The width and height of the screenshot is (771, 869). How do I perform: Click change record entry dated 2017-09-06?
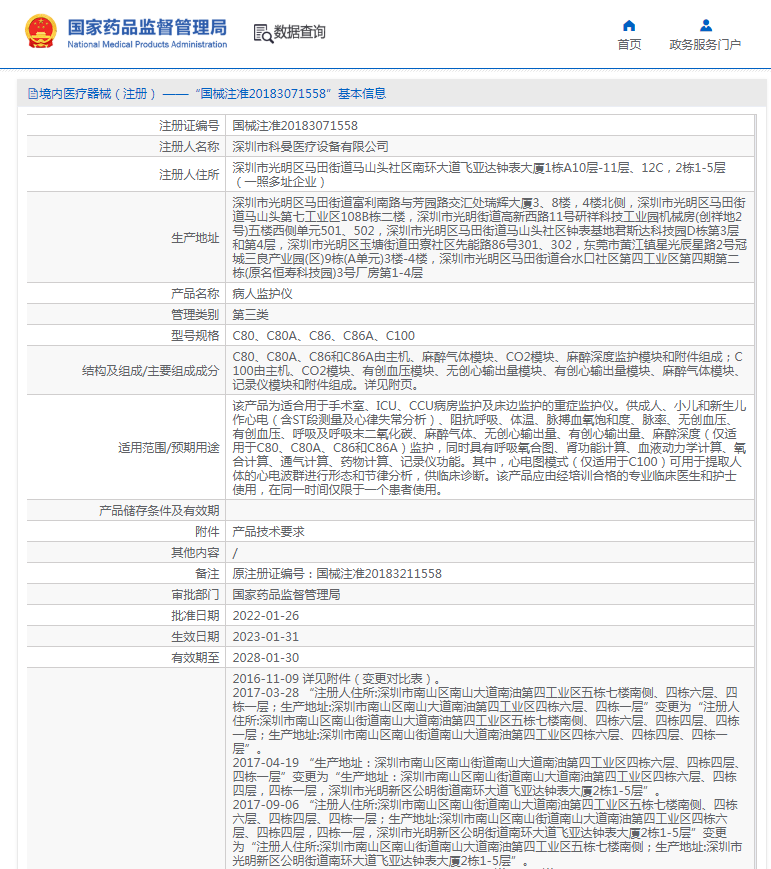pos(487,832)
